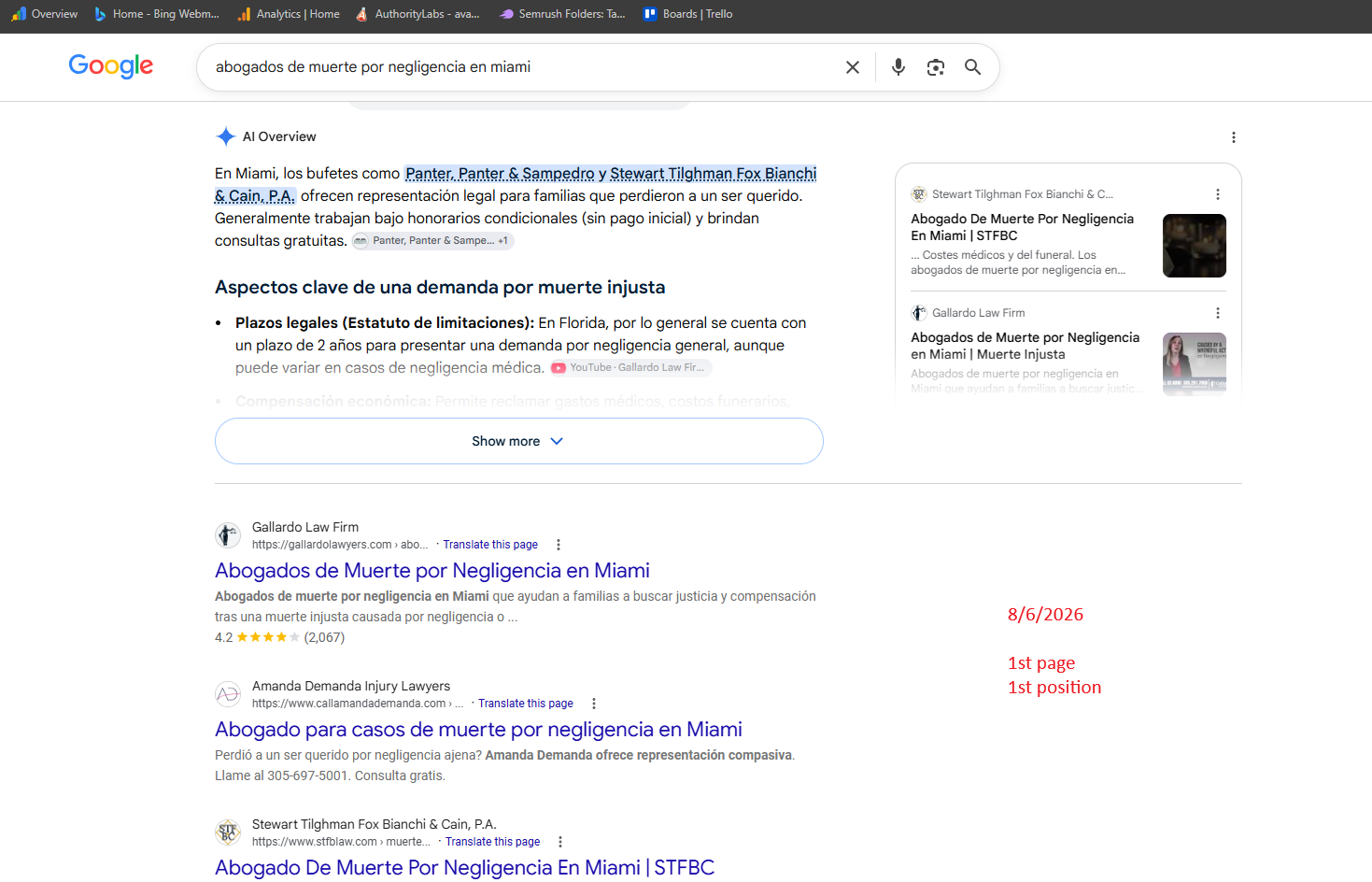This screenshot has width=1372, height=882.
Task: Open the AuthorityLabs bookmark
Action: tap(417, 14)
